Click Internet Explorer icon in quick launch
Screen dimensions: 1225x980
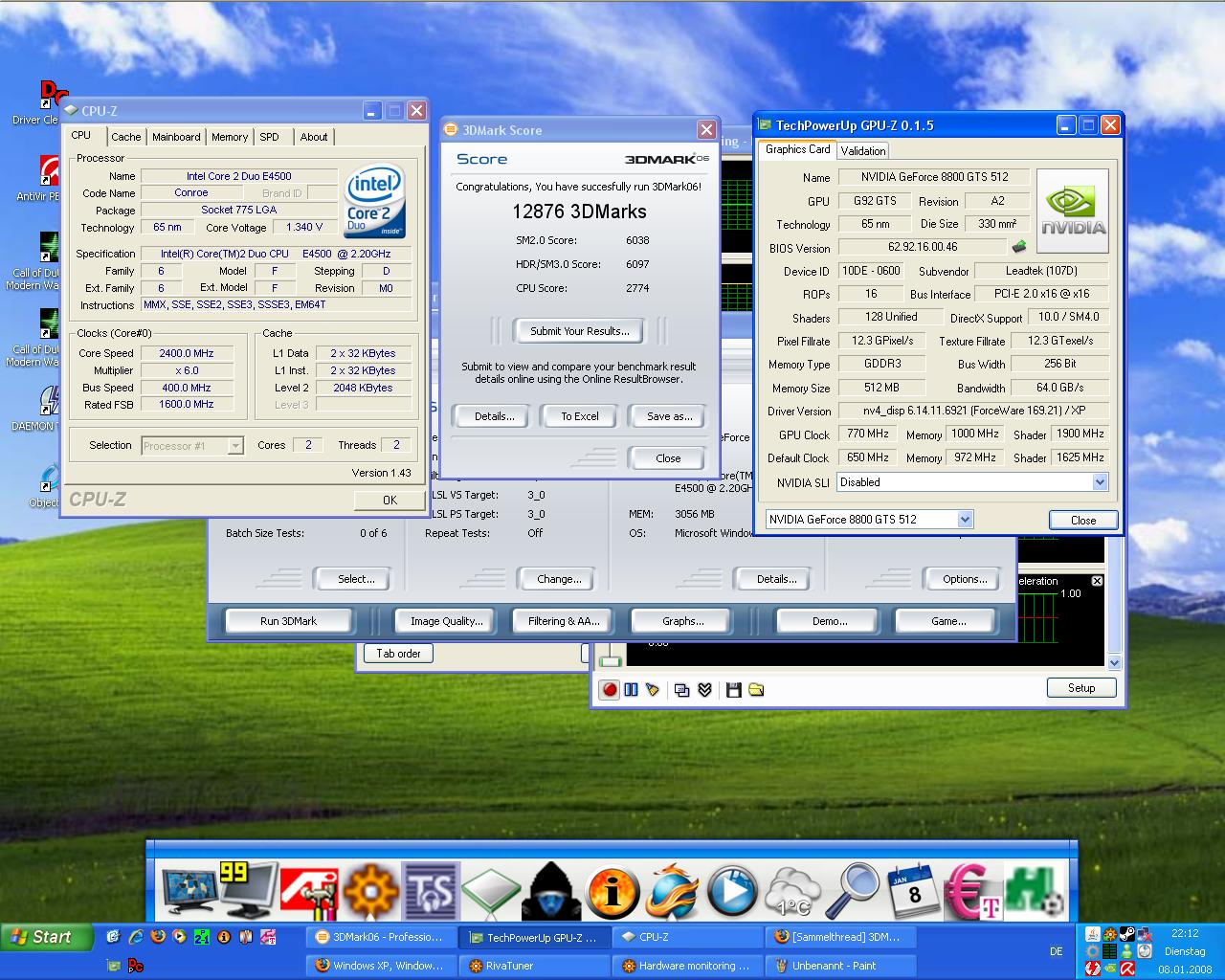(135, 937)
